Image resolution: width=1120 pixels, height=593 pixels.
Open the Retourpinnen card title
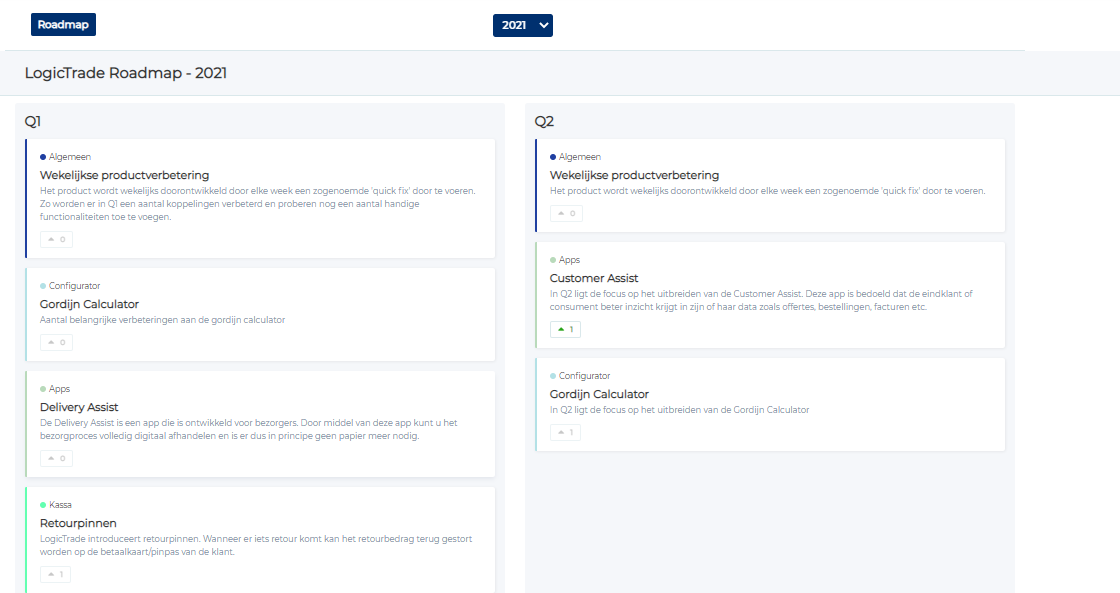[x=78, y=523]
